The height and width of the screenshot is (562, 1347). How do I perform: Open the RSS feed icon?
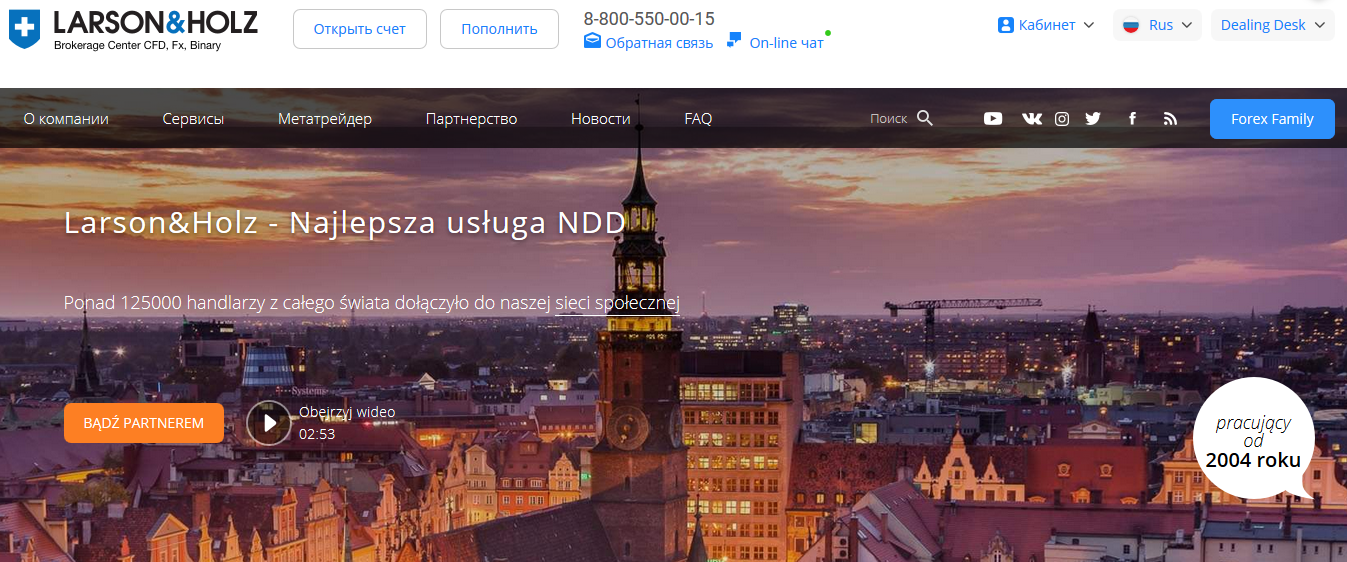pos(1170,118)
